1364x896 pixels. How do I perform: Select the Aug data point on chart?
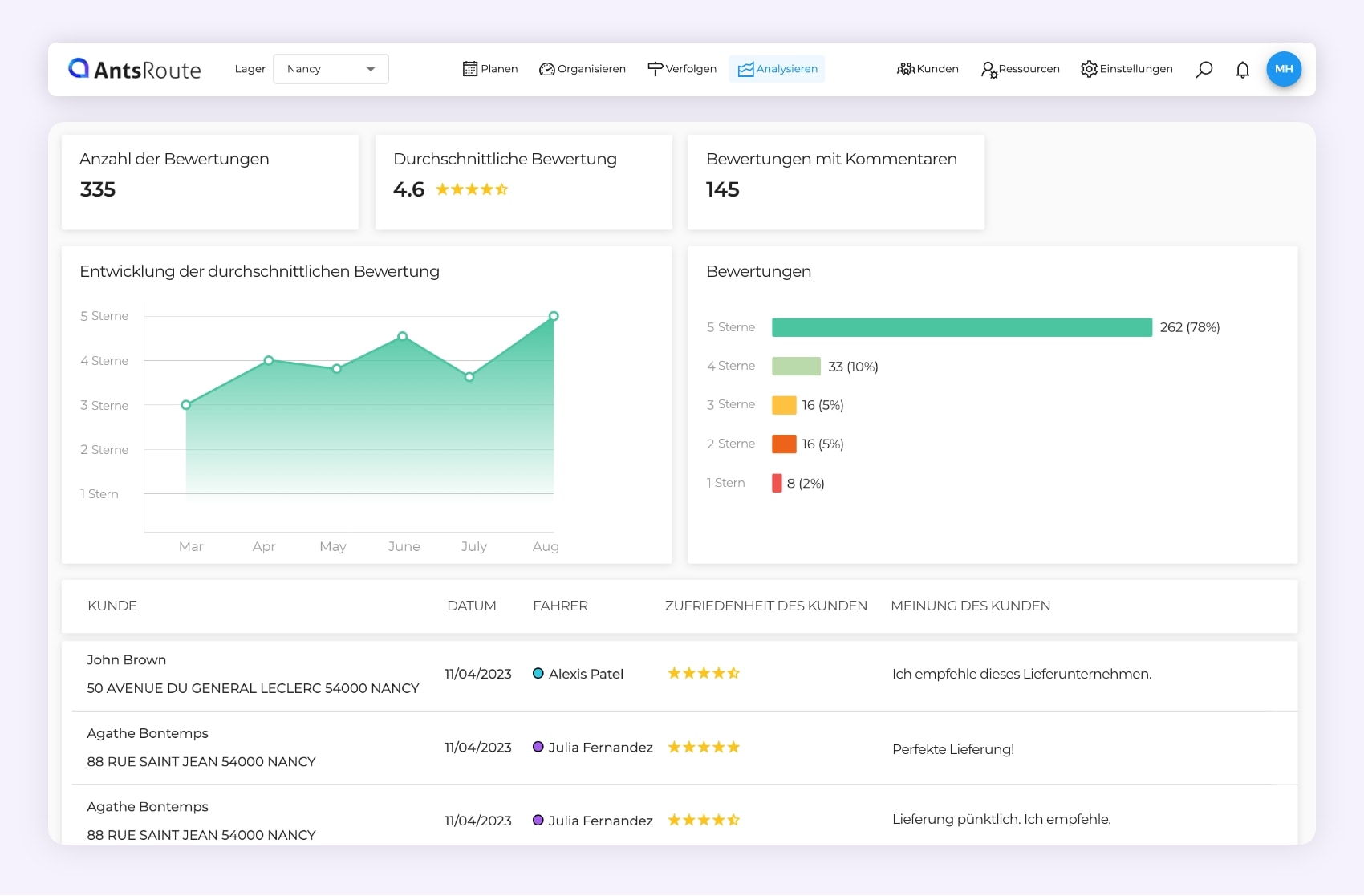(x=554, y=316)
